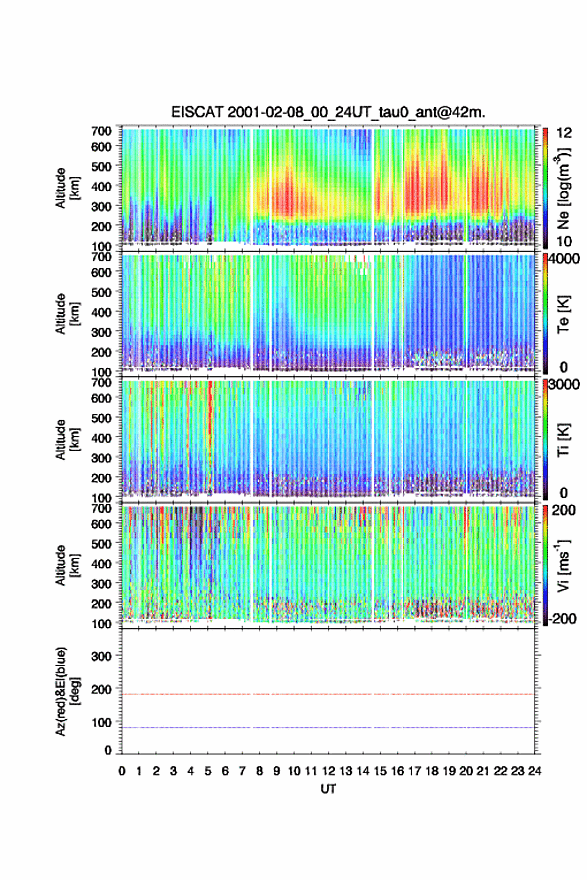Viewport: 587px width, 880px height.
Task: Click the red azimuth line in bottom panel
Action: [328, 694]
